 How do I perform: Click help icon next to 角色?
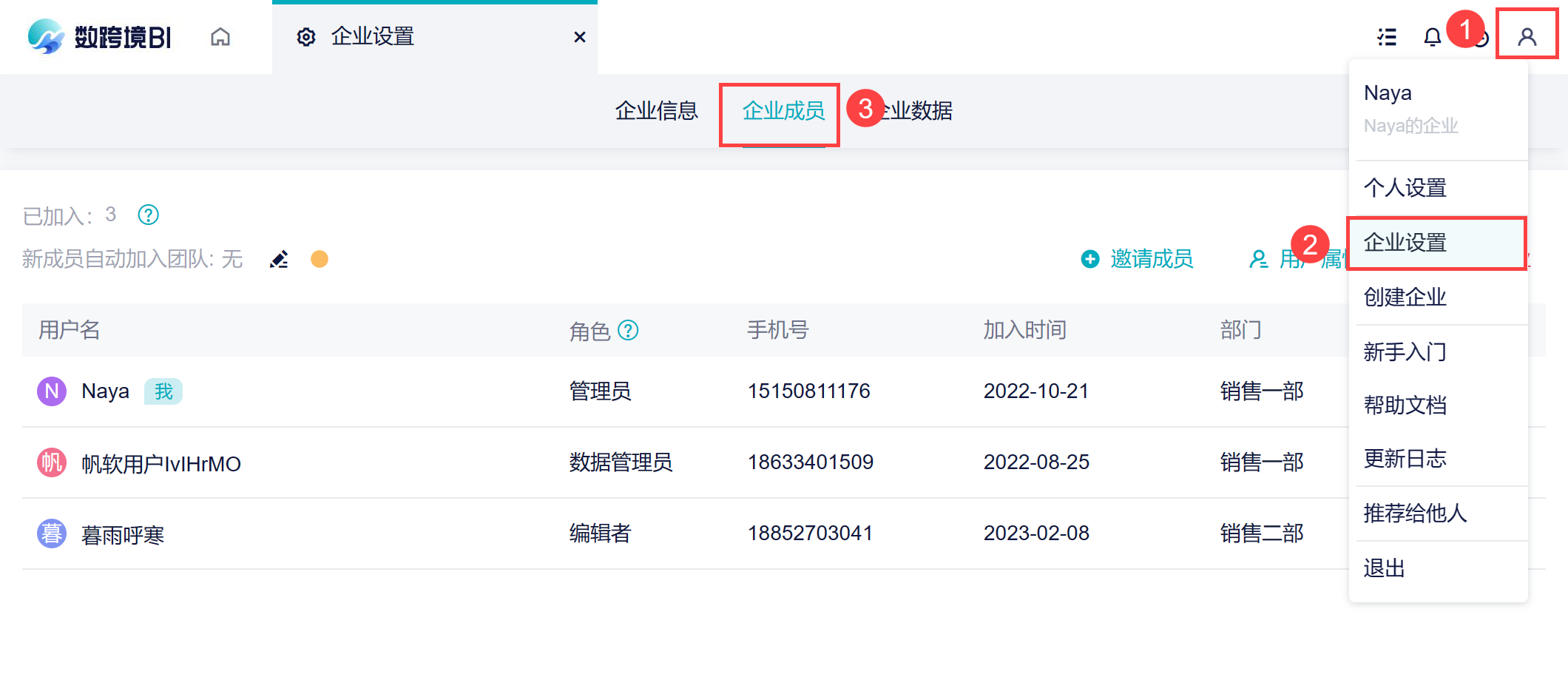point(628,330)
